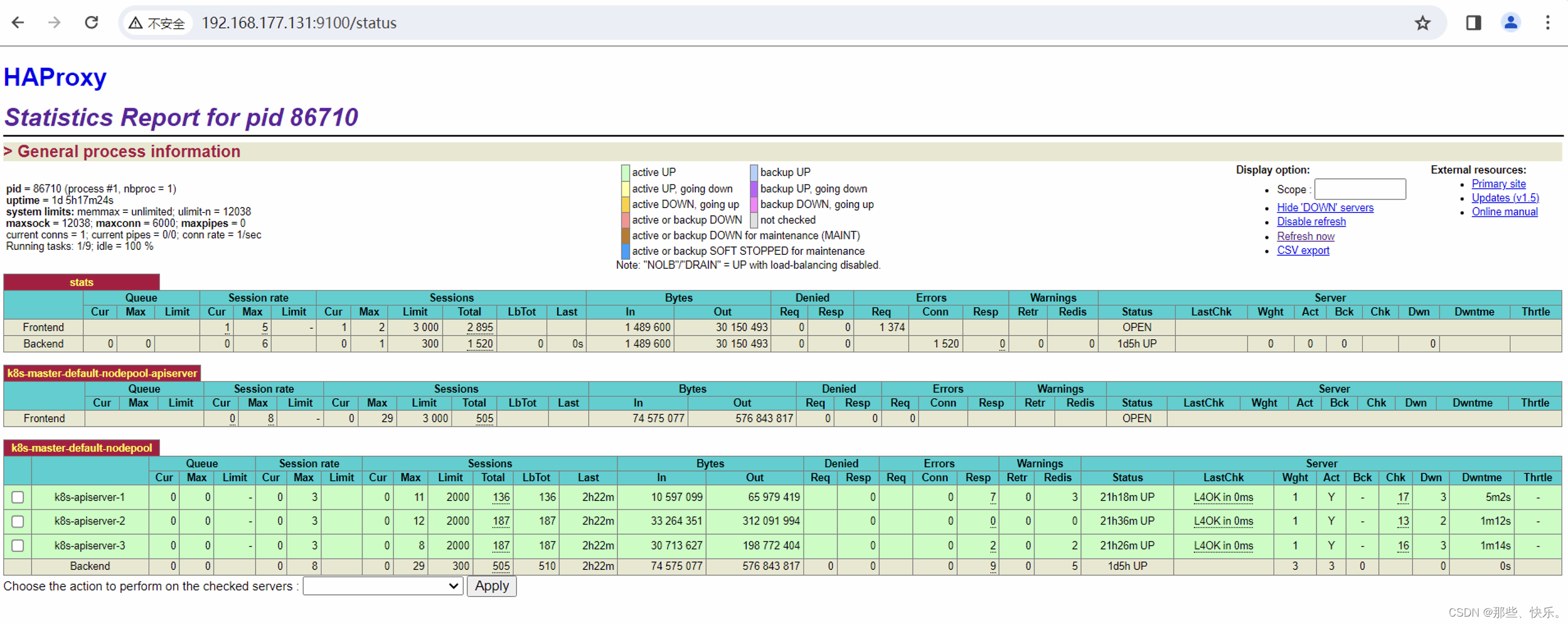Screen dimensions: 1568x624
Task: Click Resp errors value 7 for k8s-apiserver-1
Action: (x=993, y=497)
